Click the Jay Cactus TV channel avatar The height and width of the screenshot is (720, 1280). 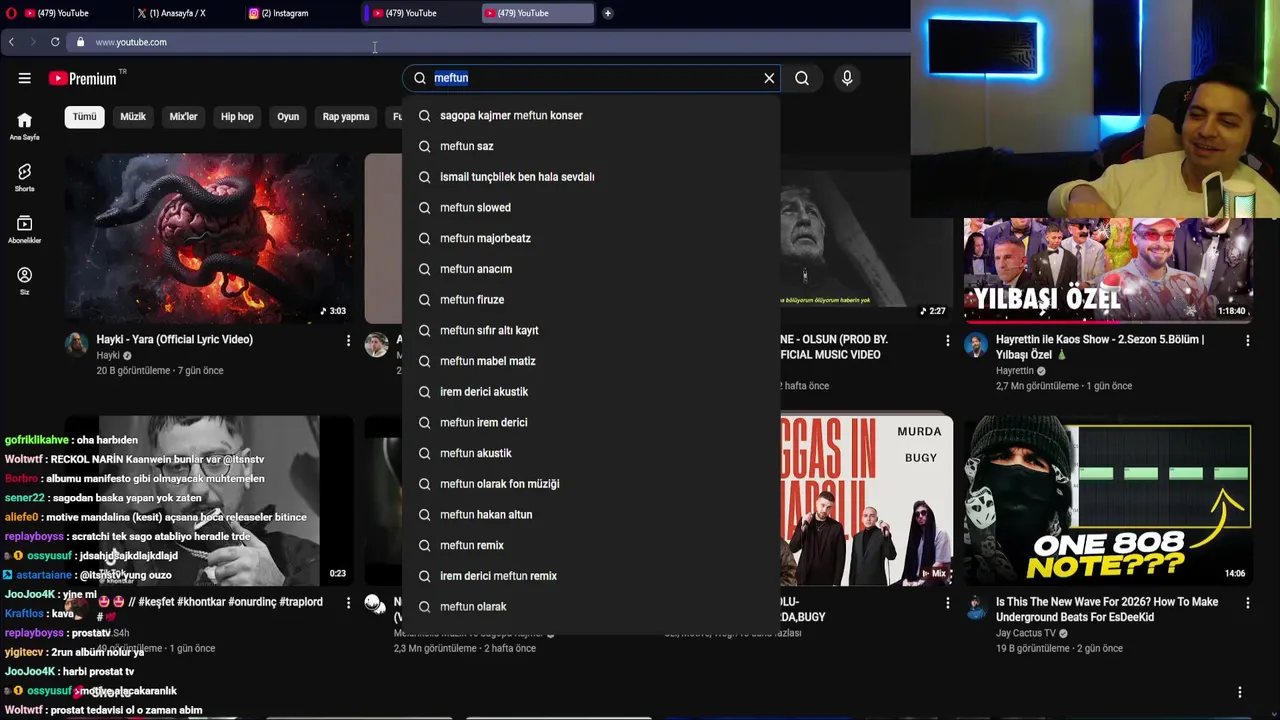pos(976,607)
